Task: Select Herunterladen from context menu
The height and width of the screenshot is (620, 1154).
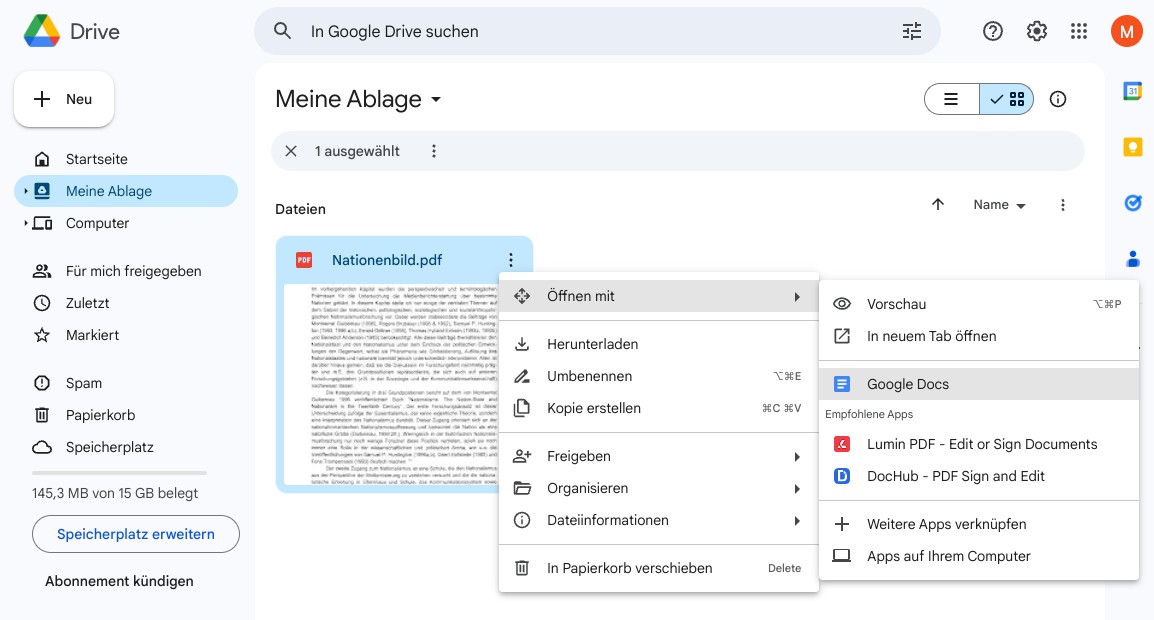Action: (x=659, y=344)
